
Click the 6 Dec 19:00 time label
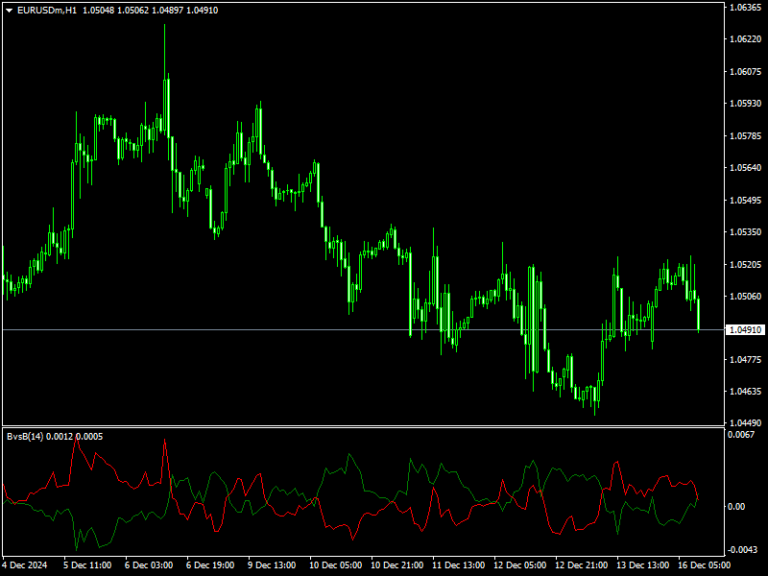(x=210, y=565)
